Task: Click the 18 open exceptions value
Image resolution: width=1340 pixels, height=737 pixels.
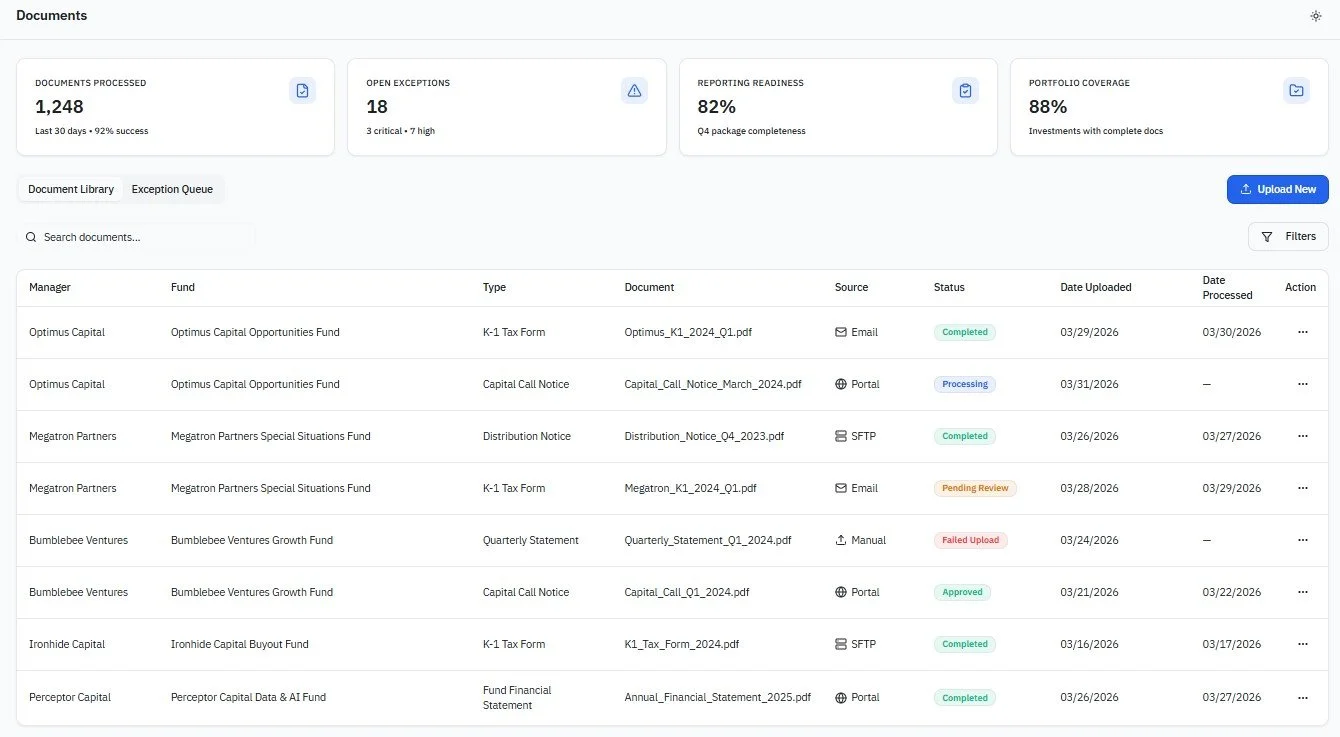Action: pyautogui.click(x=377, y=107)
